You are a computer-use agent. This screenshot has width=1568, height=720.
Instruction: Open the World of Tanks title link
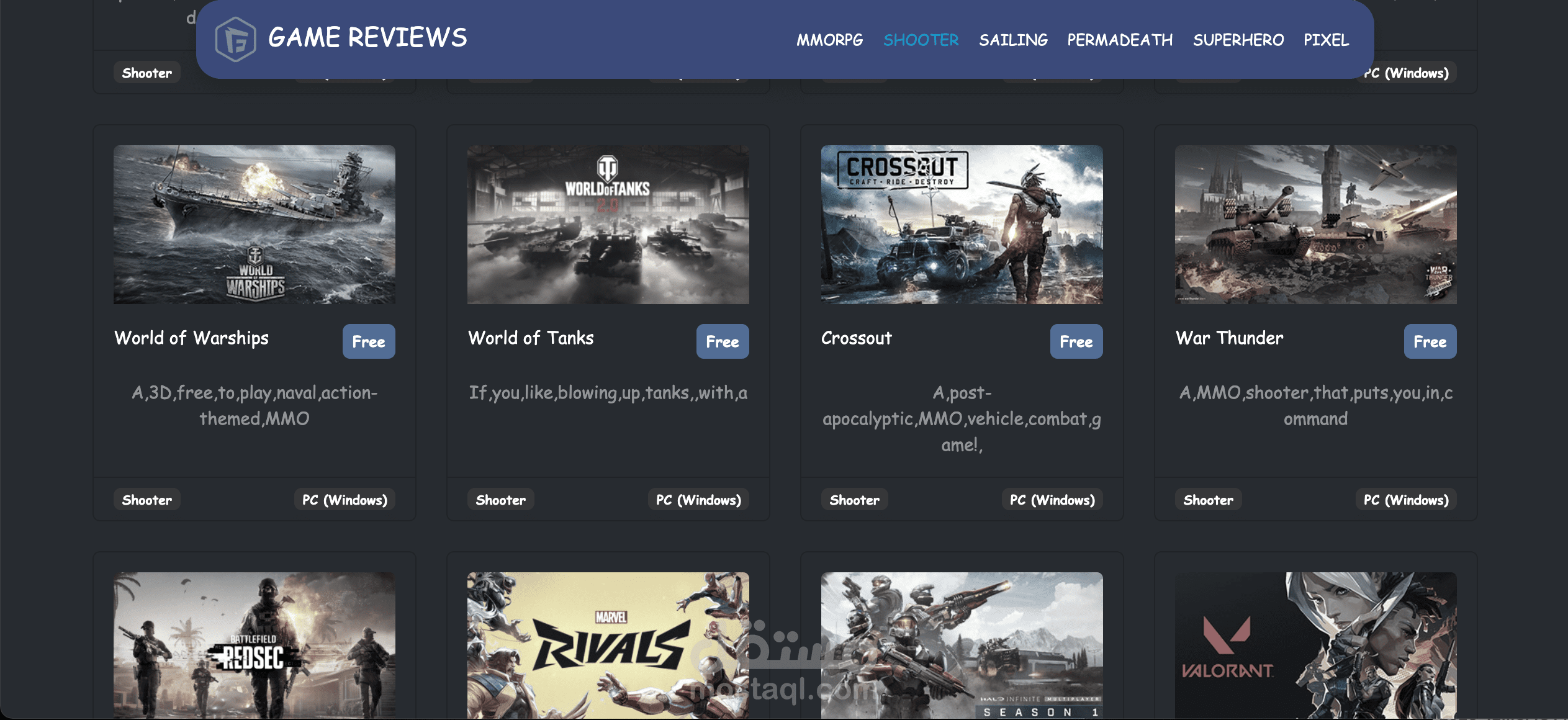coord(531,338)
